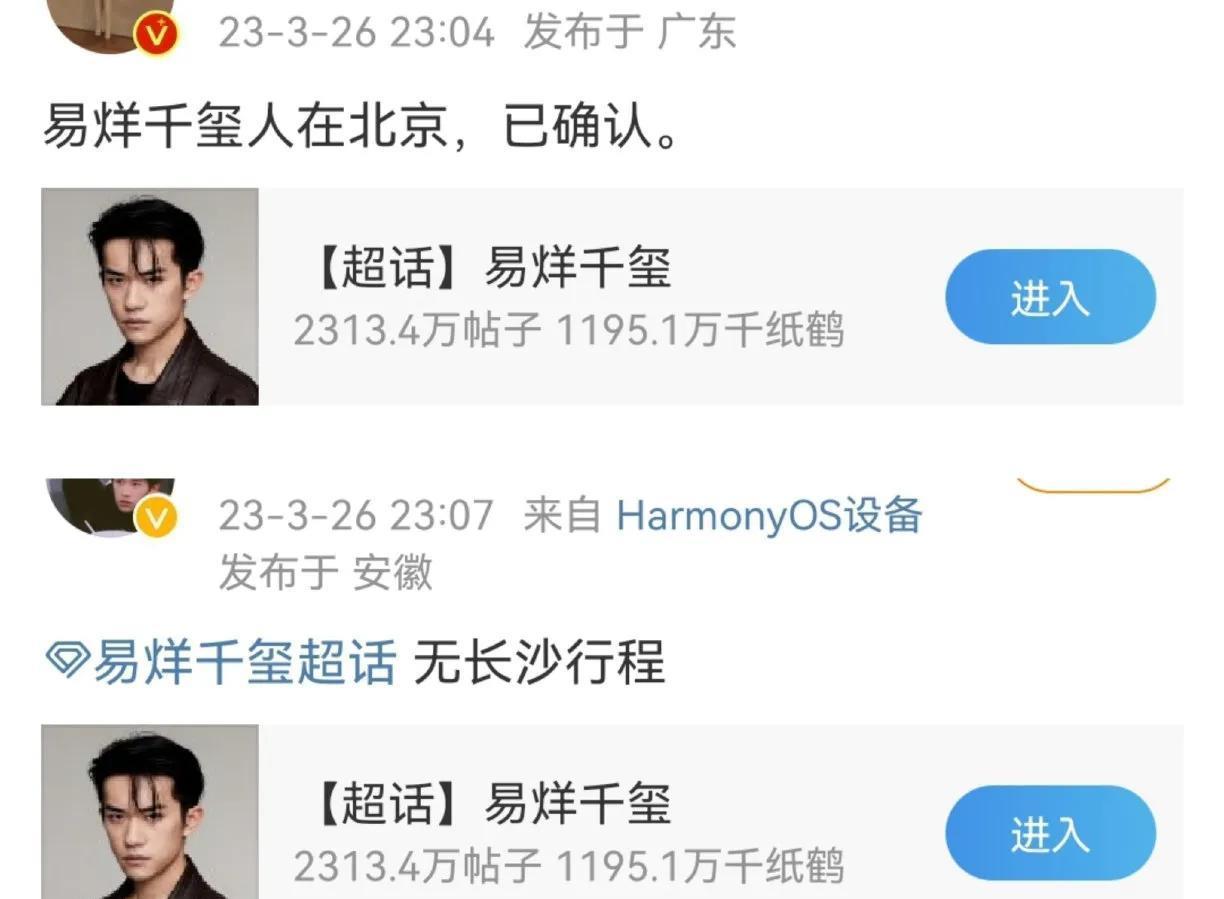Open the second poster's profile avatar

[111, 506]
